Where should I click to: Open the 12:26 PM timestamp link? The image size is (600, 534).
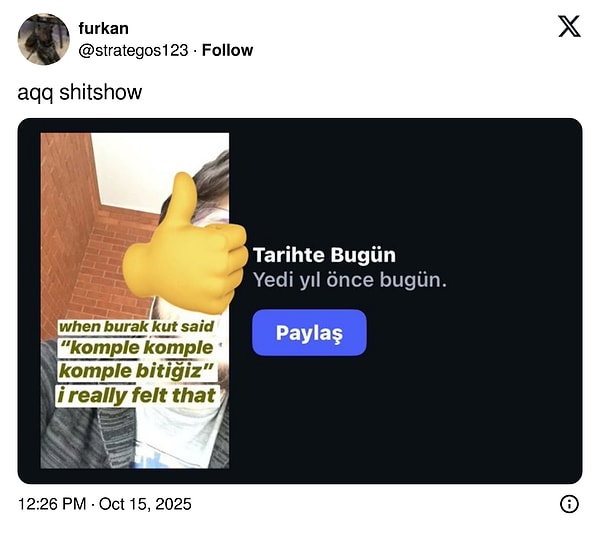pos(52,504)
